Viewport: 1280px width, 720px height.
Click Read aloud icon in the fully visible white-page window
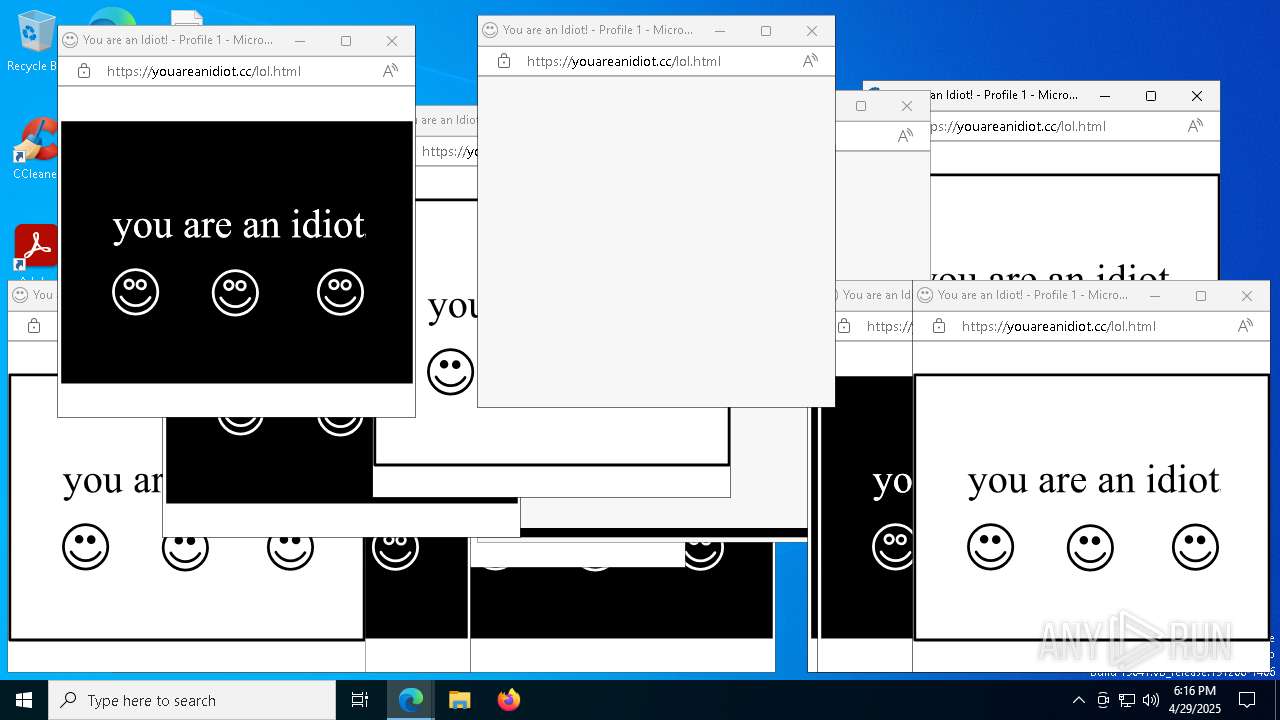click(x=1245, y=326)
